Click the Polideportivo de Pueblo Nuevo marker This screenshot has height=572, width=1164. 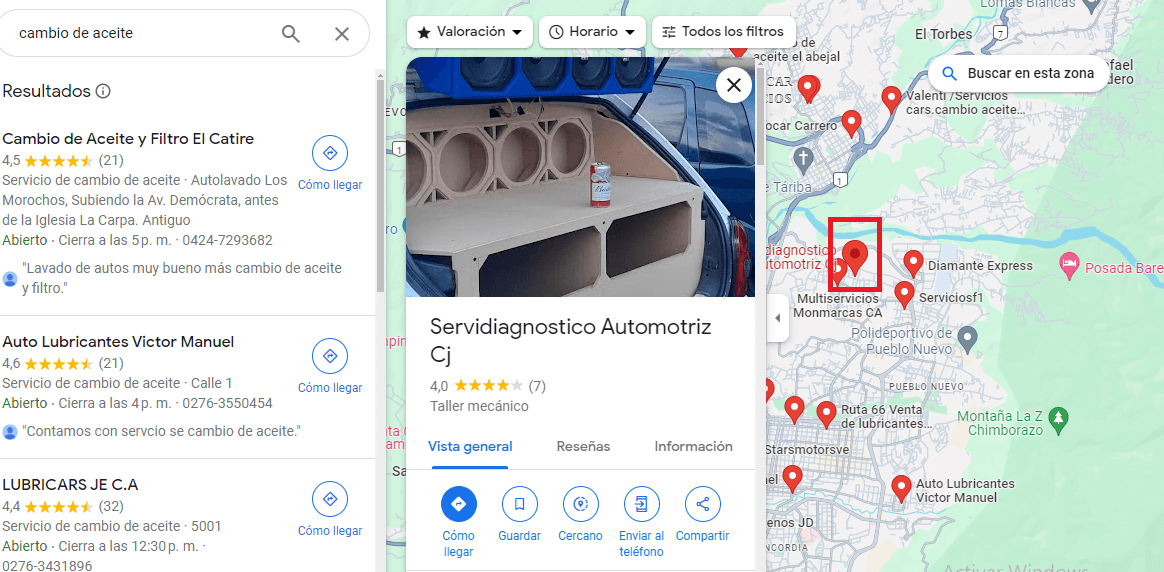click(967, 340)
